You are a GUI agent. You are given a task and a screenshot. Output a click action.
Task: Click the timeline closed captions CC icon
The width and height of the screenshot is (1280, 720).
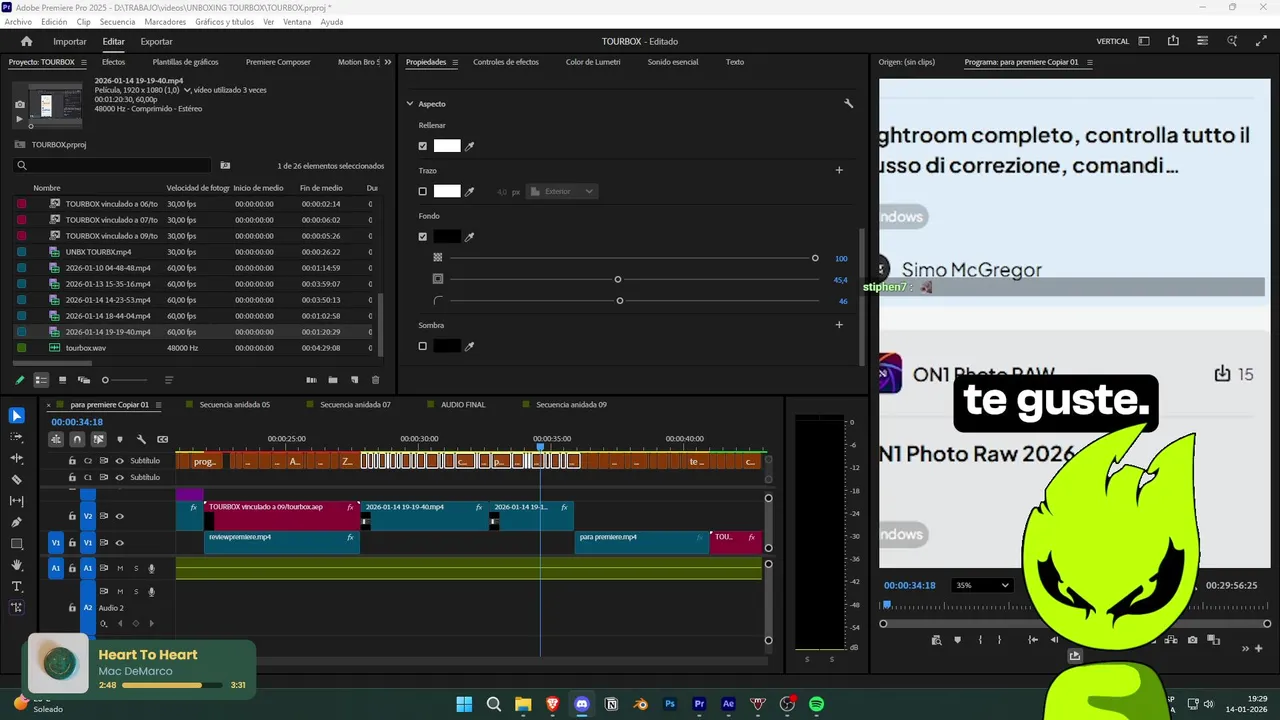click(163, 439)
